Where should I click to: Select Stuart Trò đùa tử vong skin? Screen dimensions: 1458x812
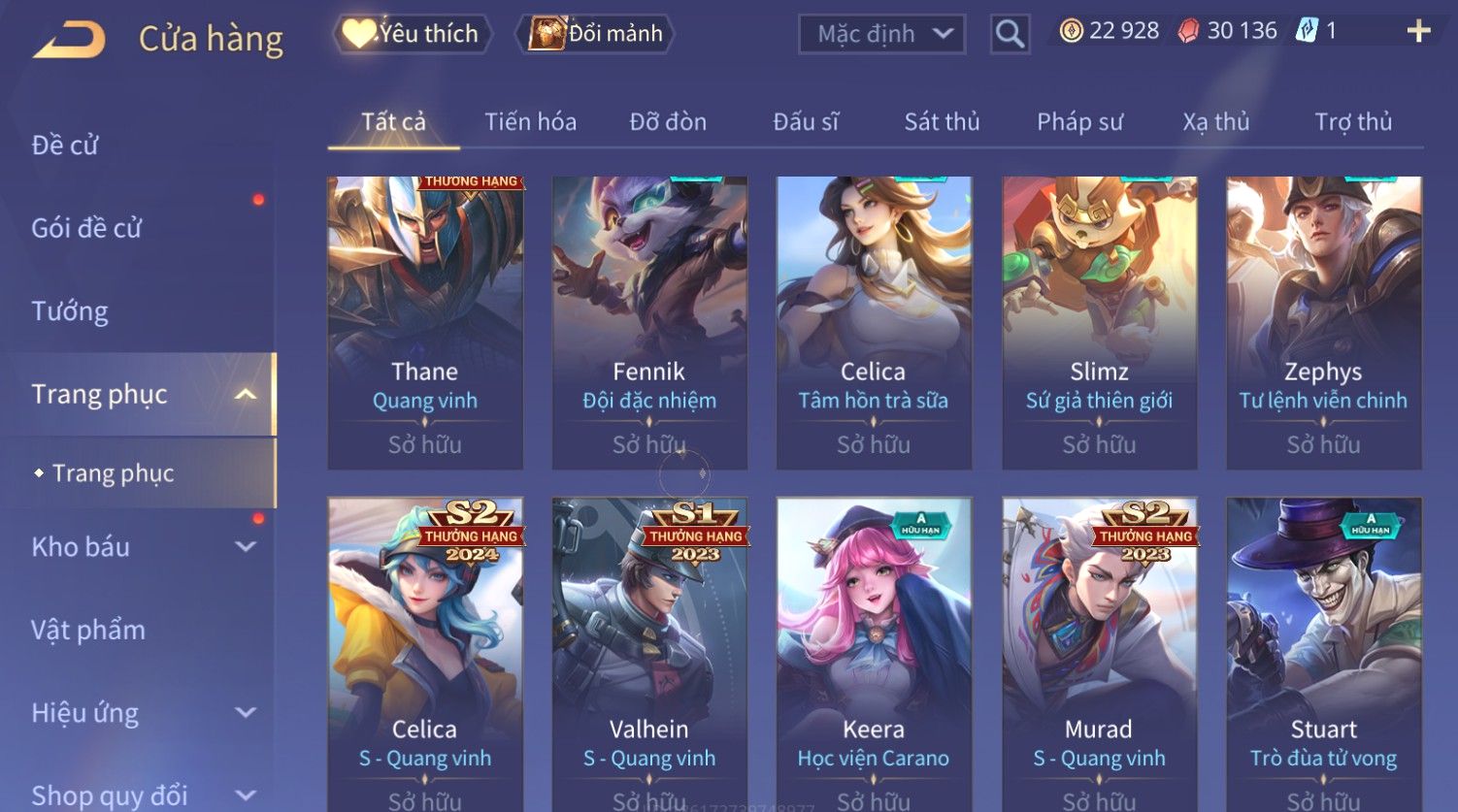click(1324, 655)
